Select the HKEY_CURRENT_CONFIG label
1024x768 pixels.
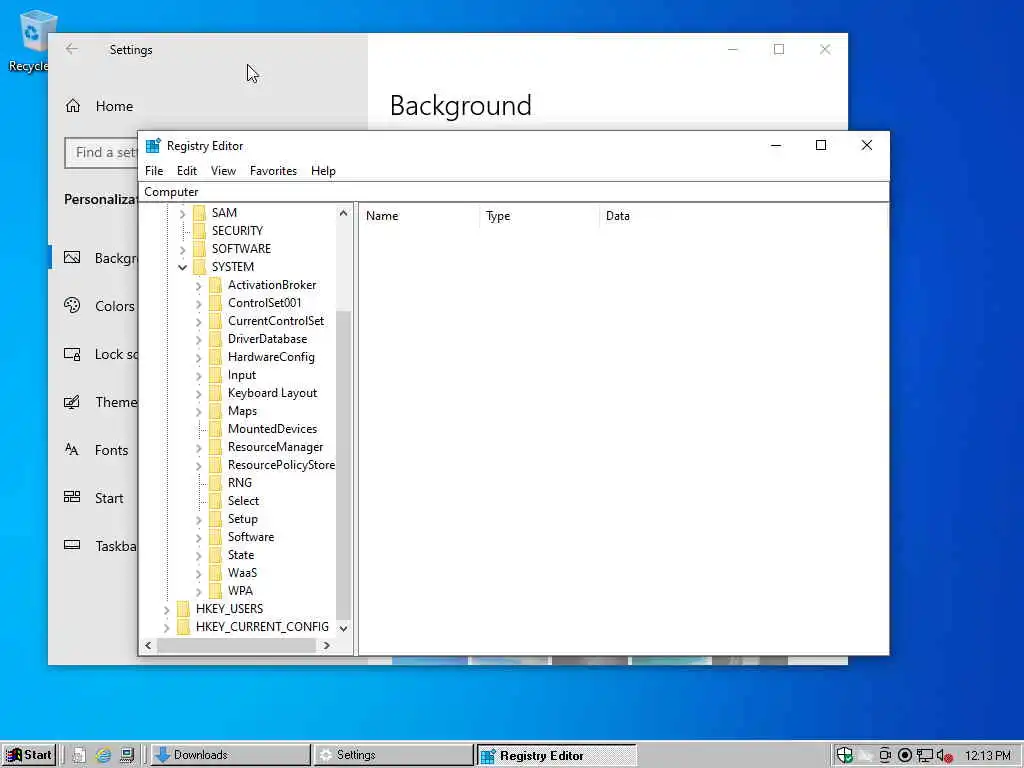262,627
